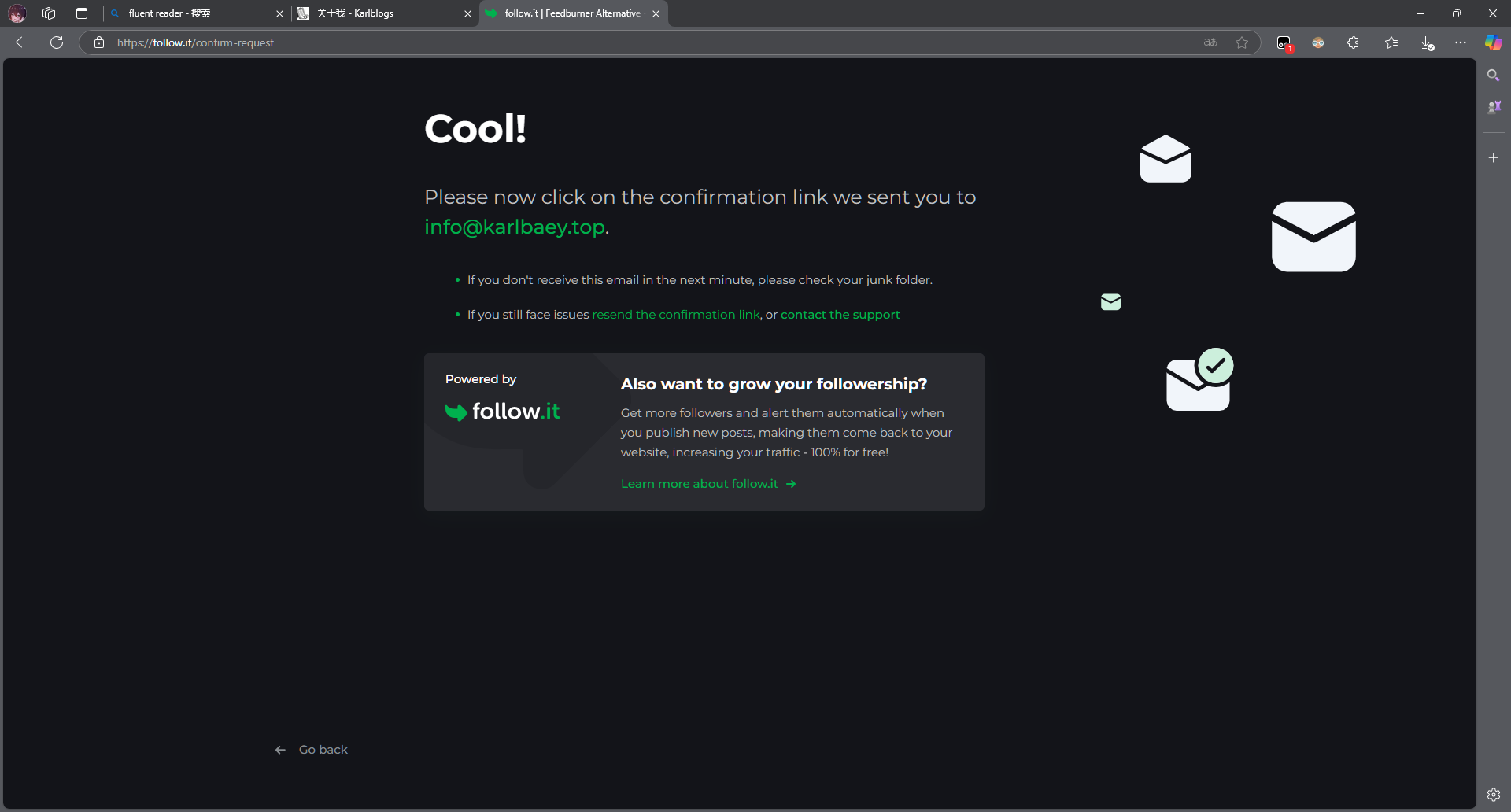Open the Extensions puzzle icon

click(1353, 42)
